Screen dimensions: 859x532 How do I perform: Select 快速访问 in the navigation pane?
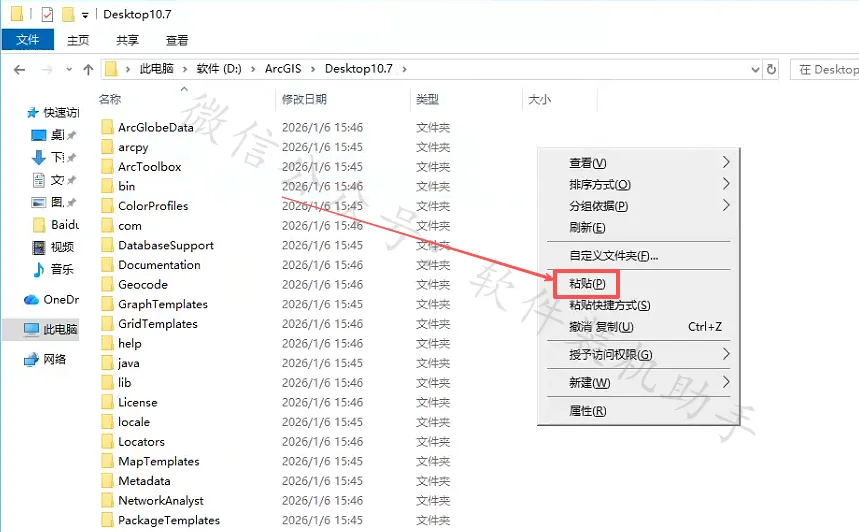53,113
